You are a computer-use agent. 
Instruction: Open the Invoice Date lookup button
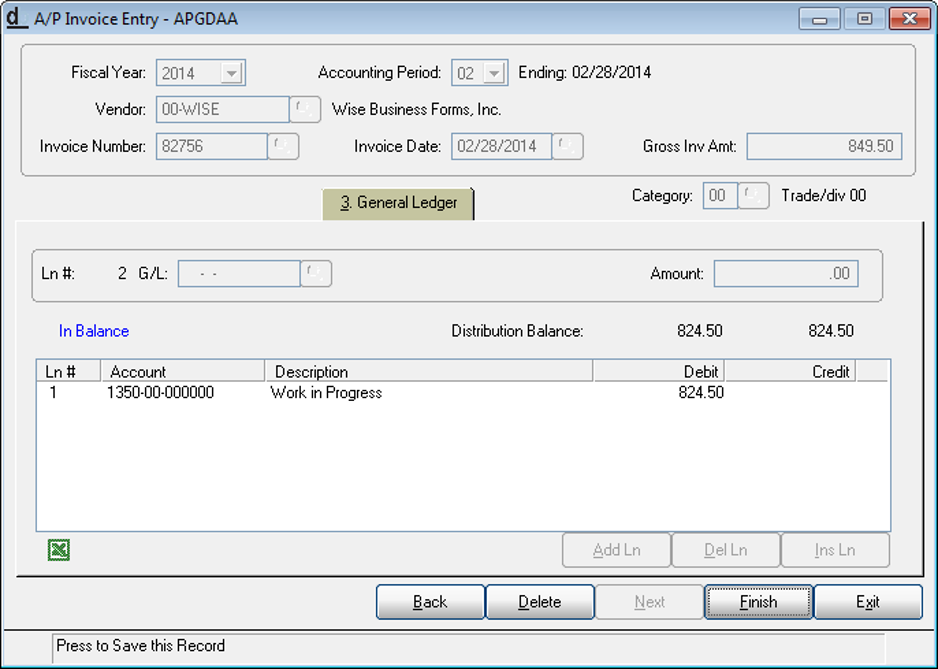[x=567, y=147]
